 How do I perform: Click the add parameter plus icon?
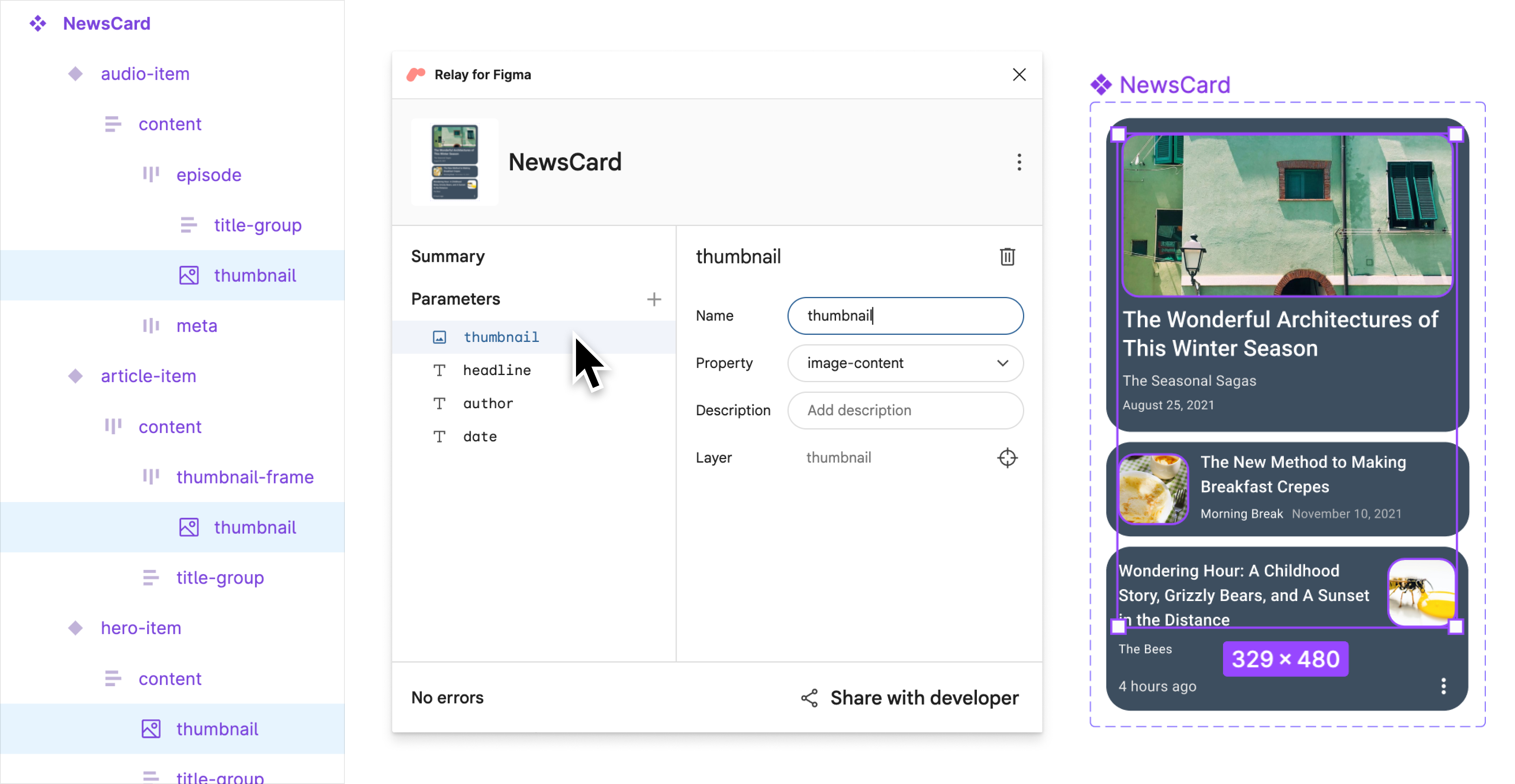click(x=654, y=298)
